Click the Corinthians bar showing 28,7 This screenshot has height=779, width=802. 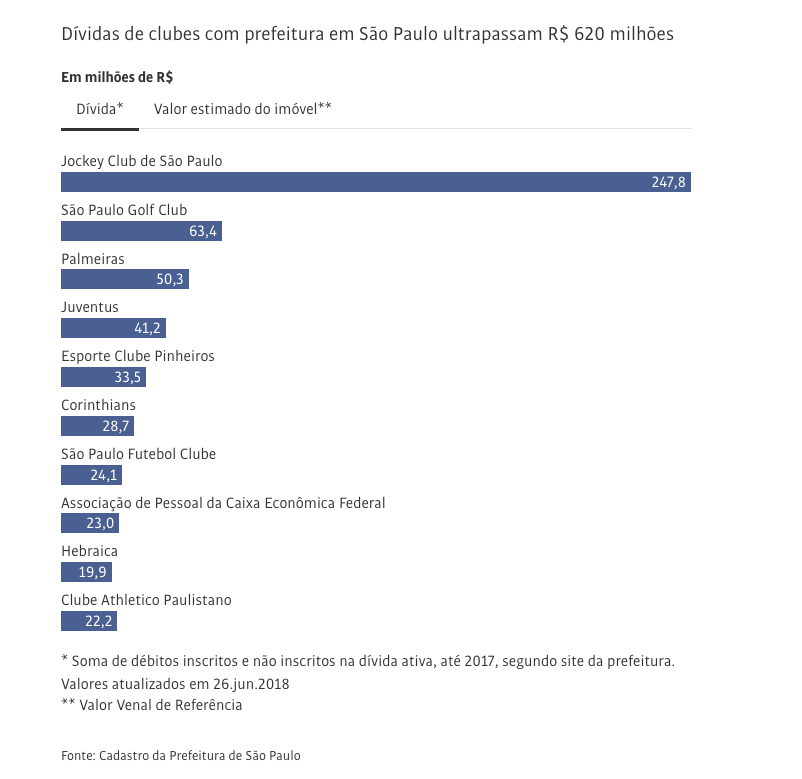click(97, 426)
